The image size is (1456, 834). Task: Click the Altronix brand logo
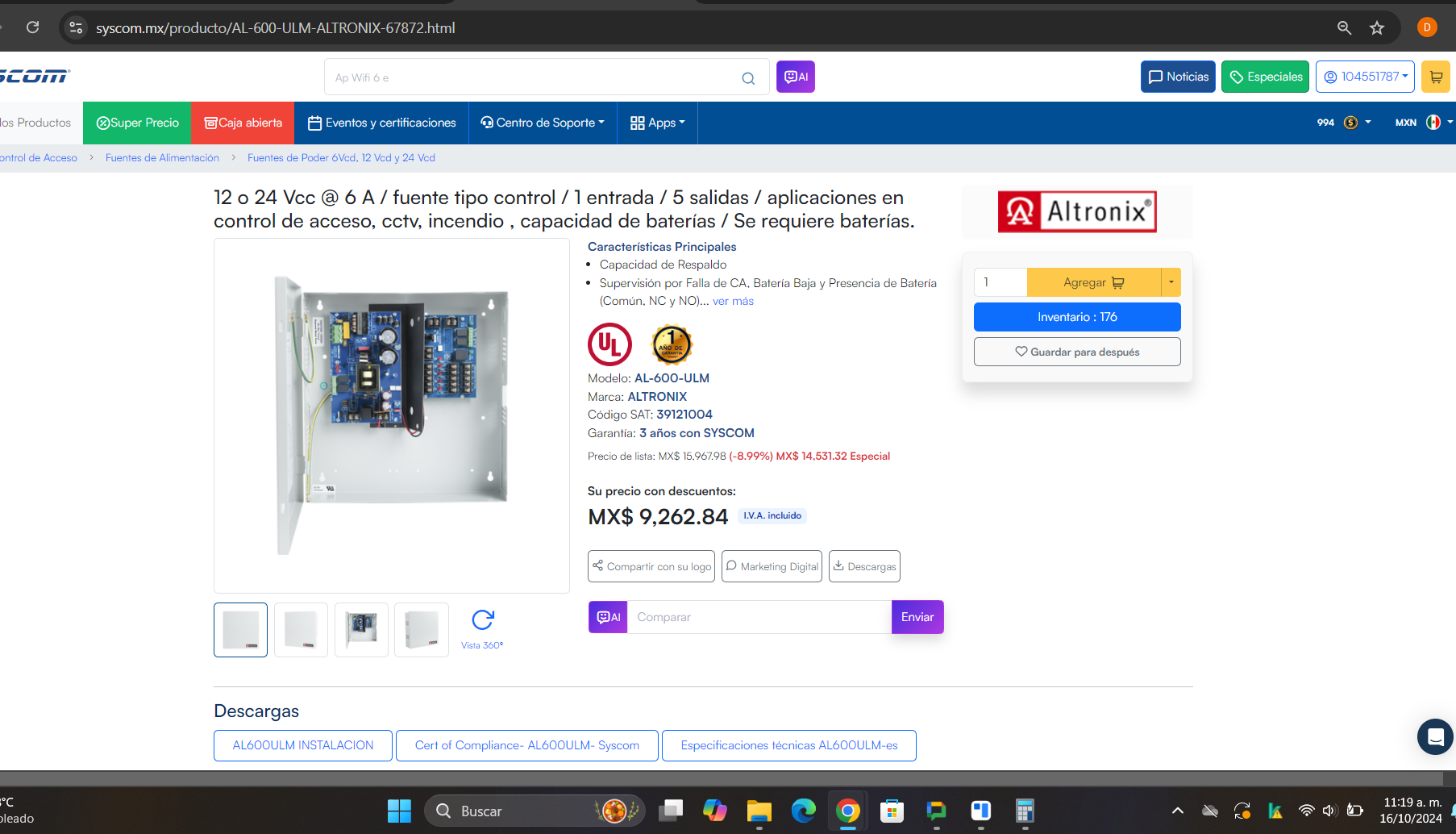click(1077, 212)
